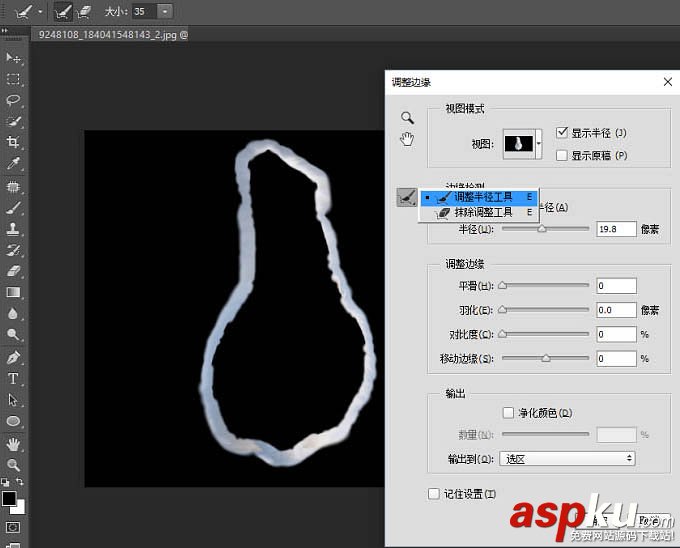Select the Path Selection tool
This screenshot has height=548, width=680.
pos(13,400)
